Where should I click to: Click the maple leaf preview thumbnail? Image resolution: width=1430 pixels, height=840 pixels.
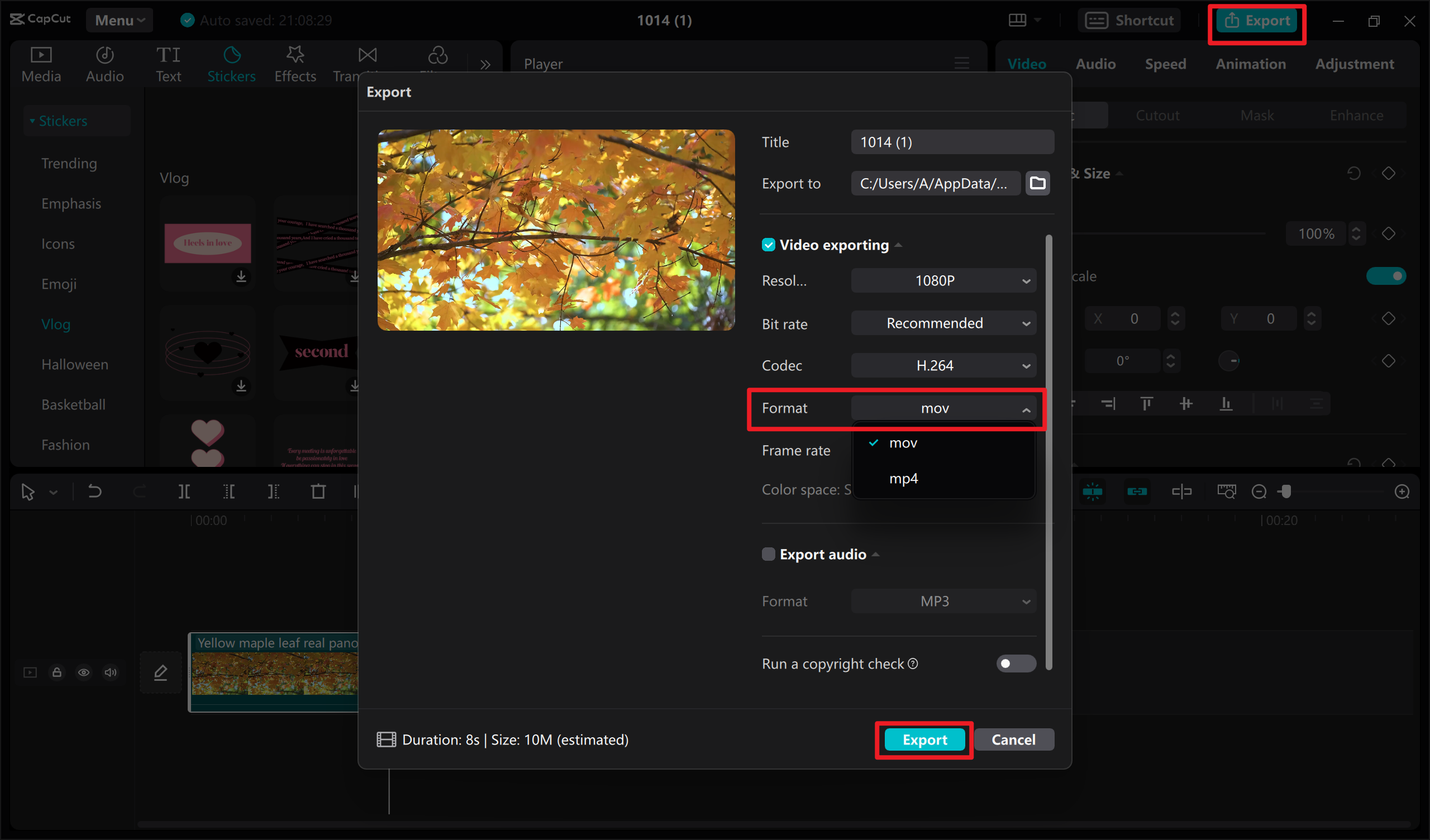[556, 230]
